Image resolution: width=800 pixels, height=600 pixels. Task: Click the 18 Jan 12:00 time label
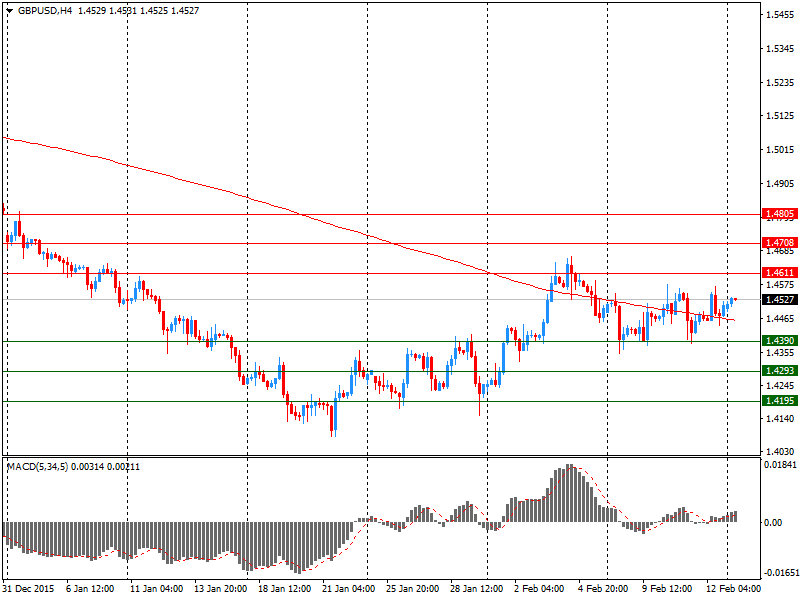click(x=285, y=589)
